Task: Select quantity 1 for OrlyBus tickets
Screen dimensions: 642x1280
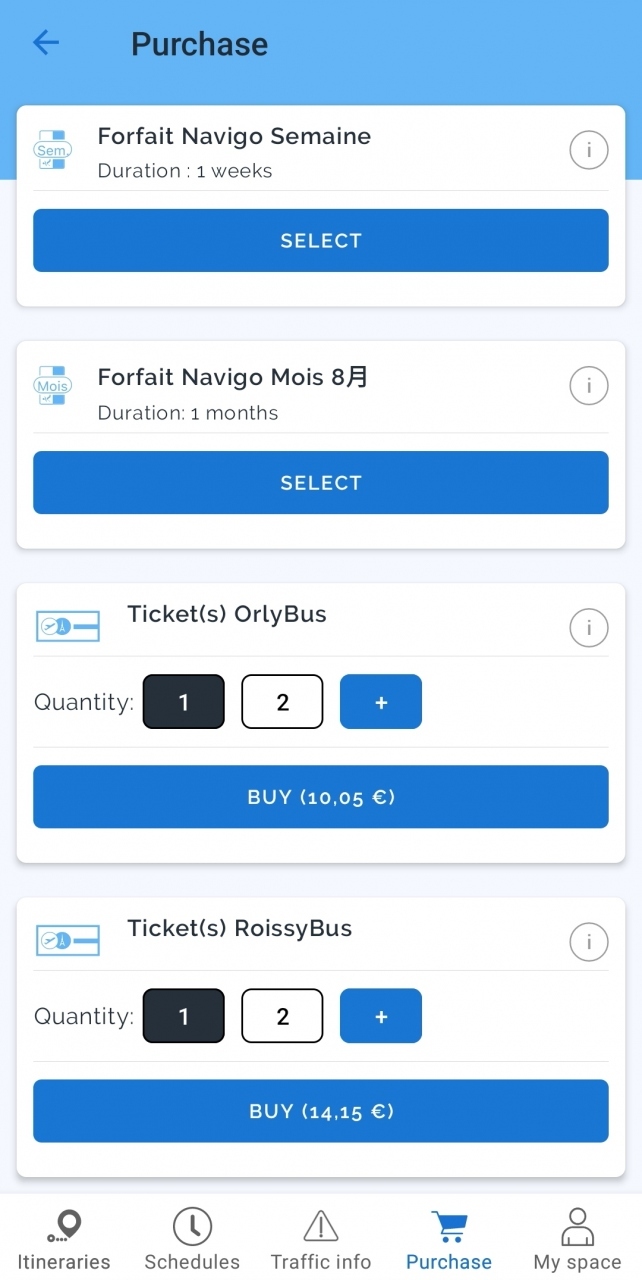Action: (x=183, y=701)
